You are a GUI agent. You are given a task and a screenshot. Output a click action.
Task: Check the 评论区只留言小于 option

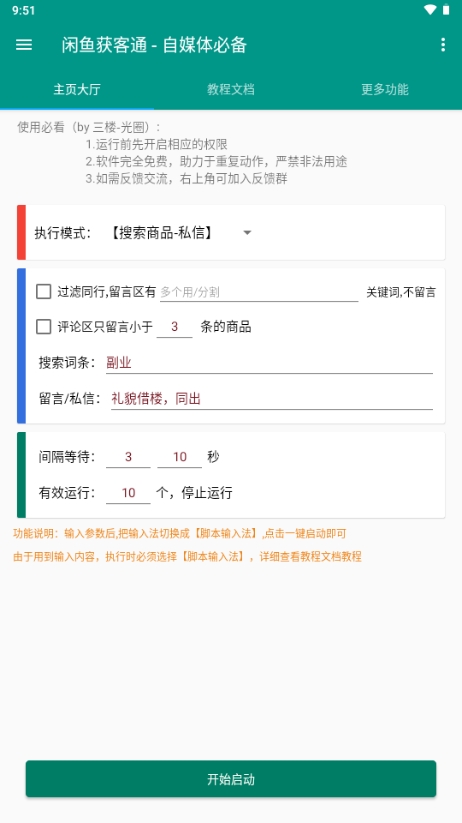pos(44,327)
